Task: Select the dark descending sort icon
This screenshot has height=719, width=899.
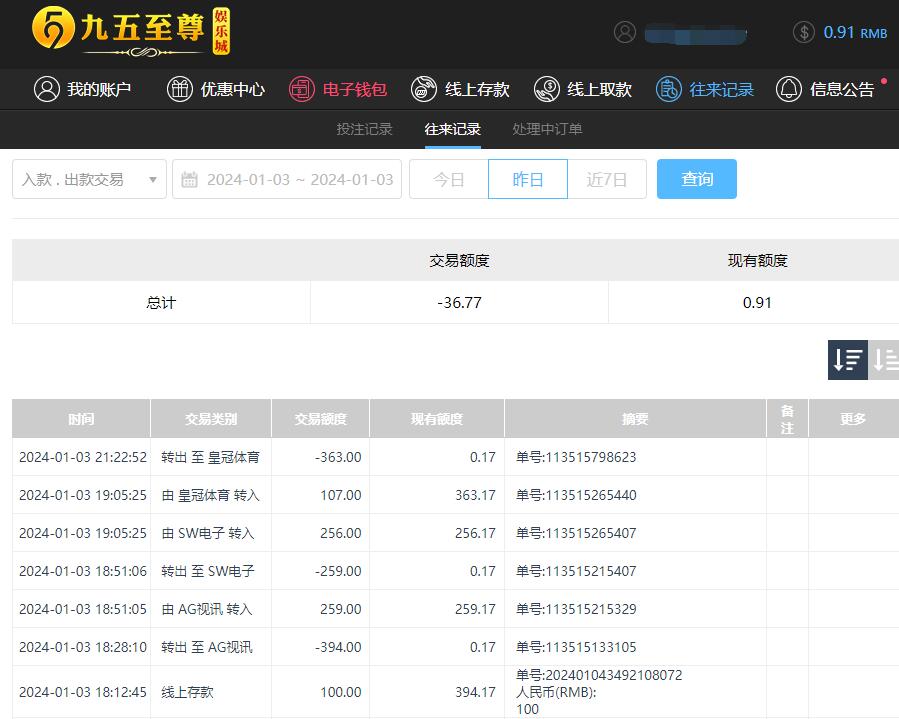Action: 847,359
